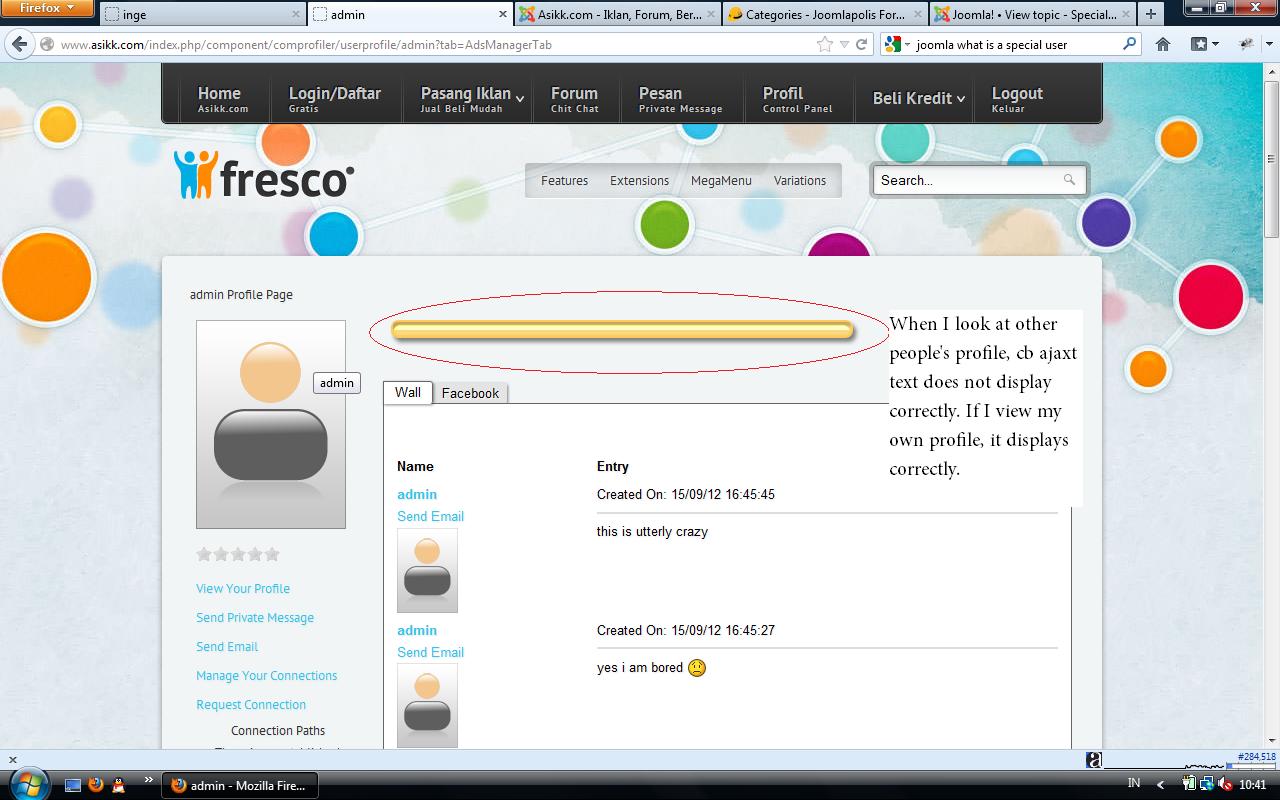1280x800 pixels.
Task: Open the URL history dropdown arrow
Action: pos(845,44)
